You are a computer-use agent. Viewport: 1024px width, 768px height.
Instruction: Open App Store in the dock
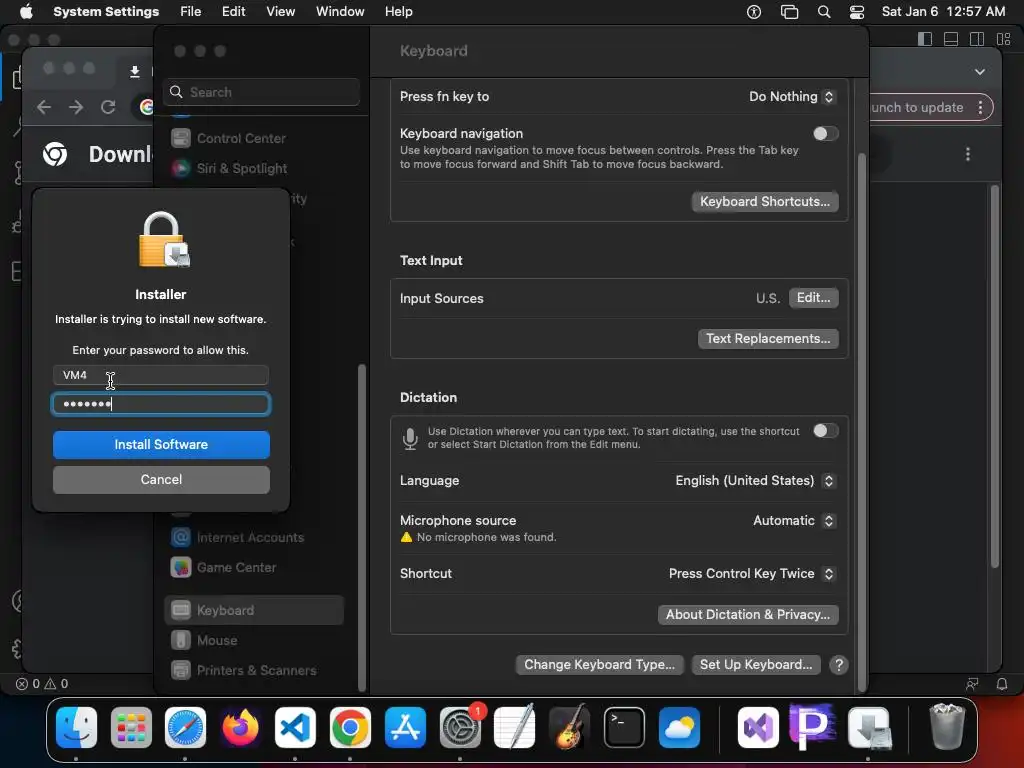click(x=405, y=728)
